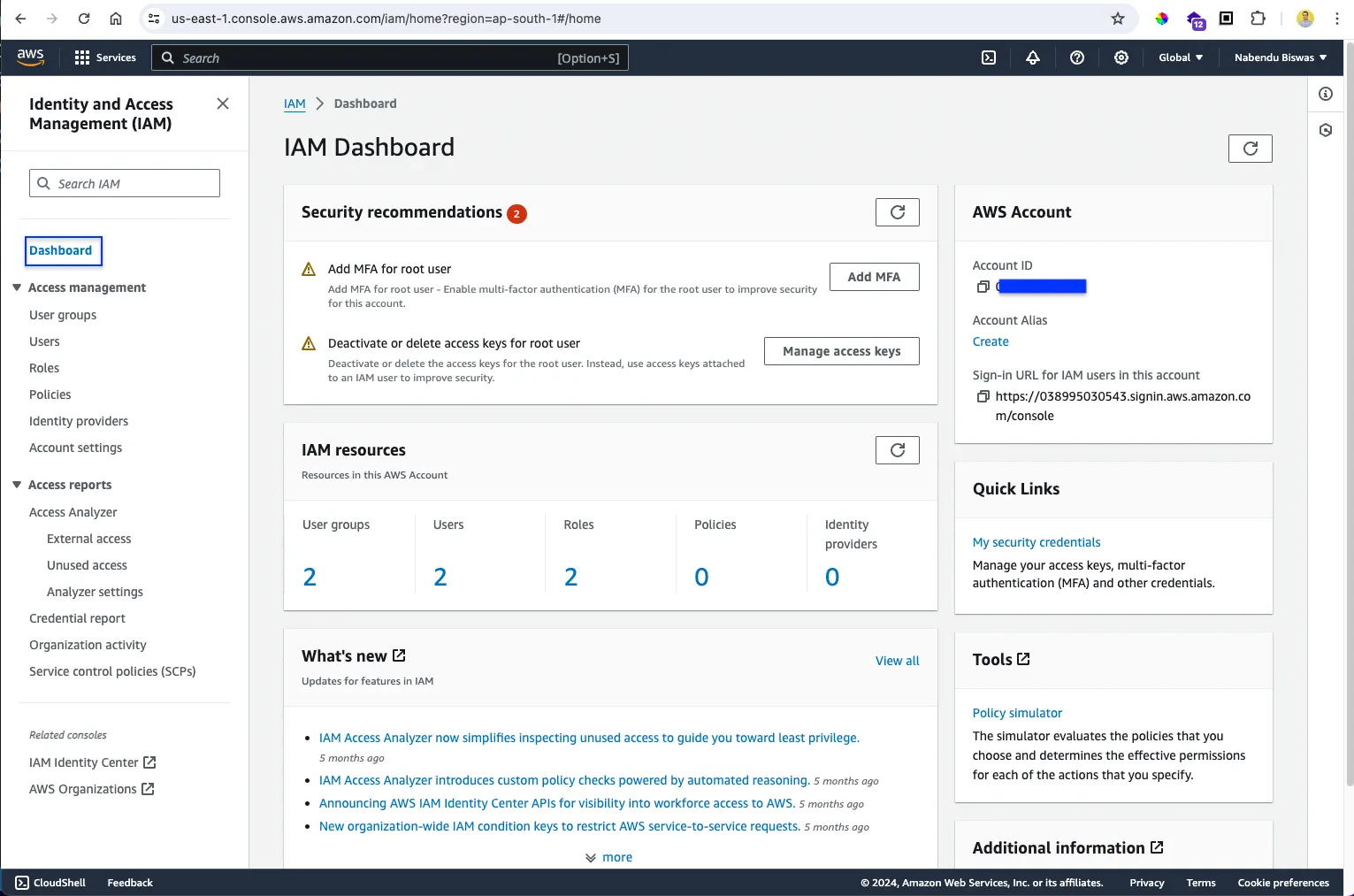Open Policies in the sidebar
1354x896 pixels.
50,394
